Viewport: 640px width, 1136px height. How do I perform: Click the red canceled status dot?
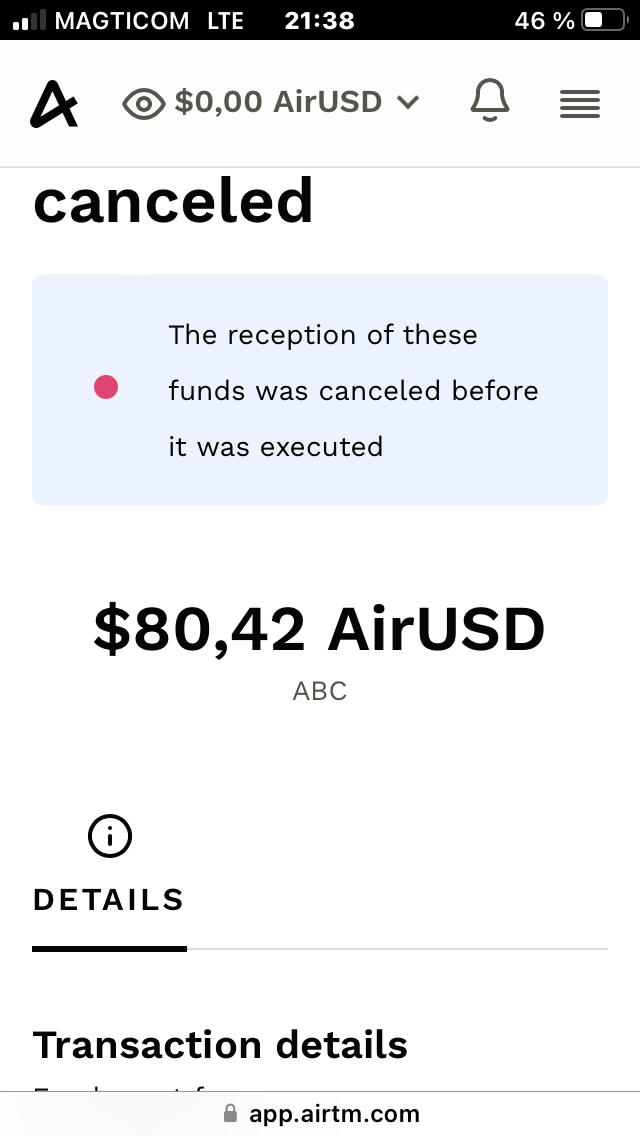tap(106, 387)
